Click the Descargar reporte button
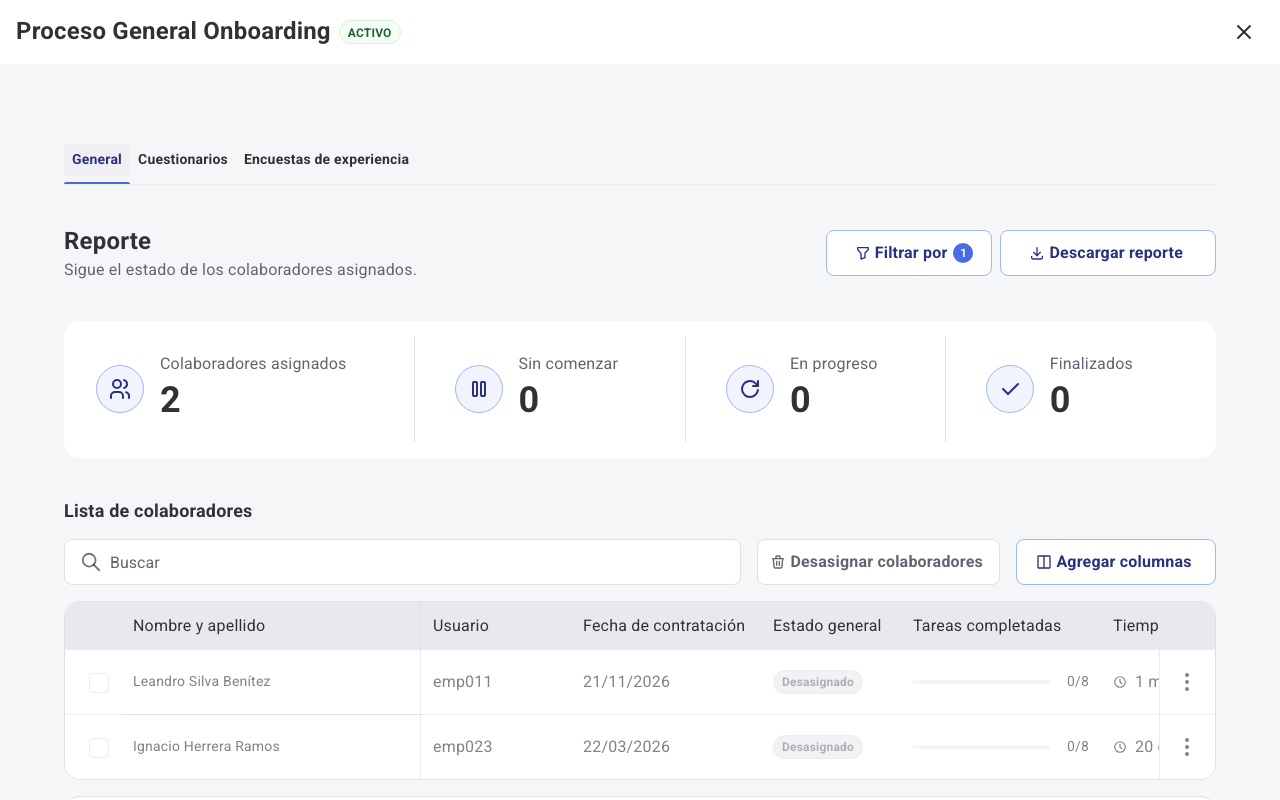The image size is (1280, 800). 1108,253
